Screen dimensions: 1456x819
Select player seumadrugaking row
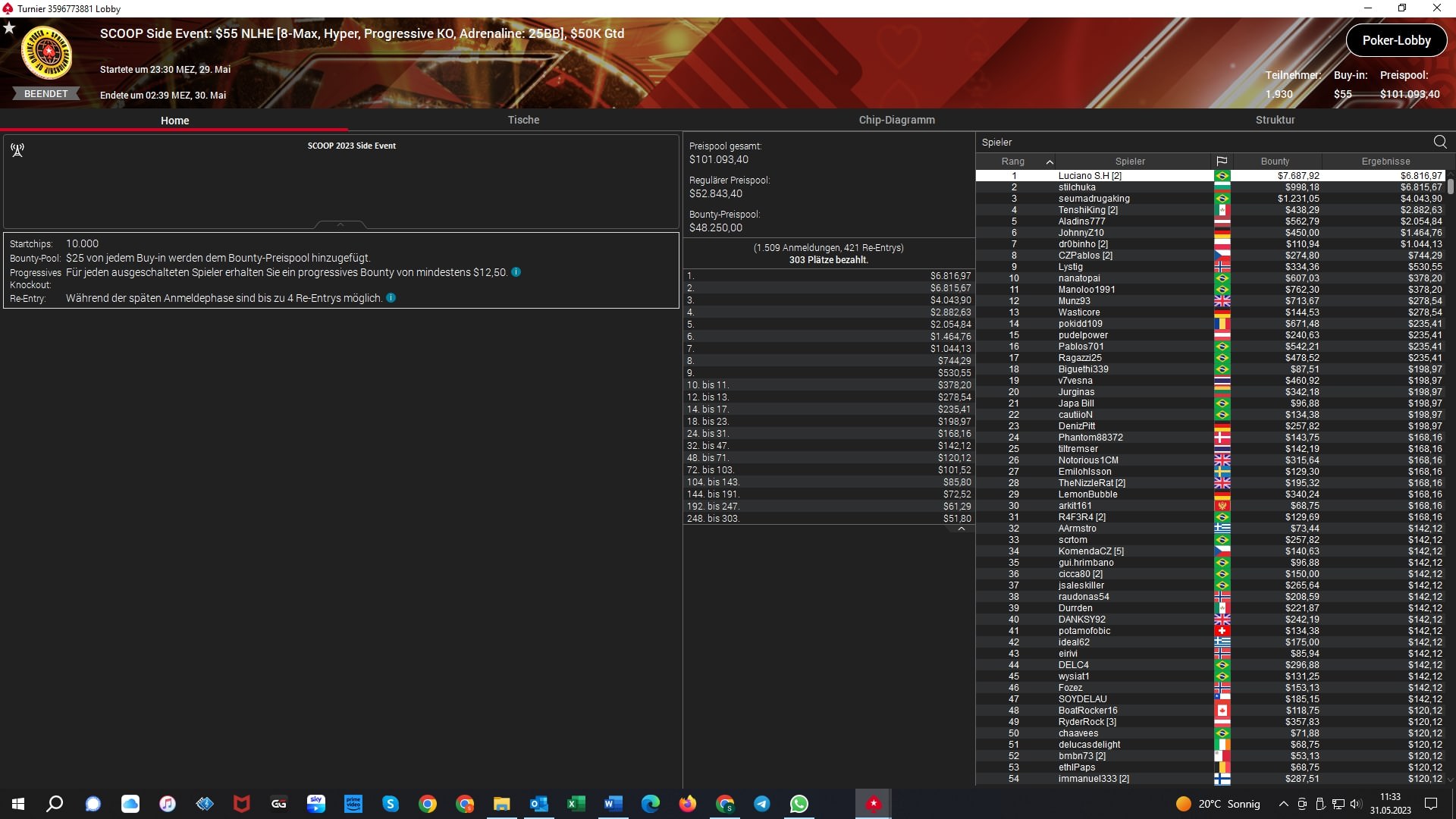(x=1210, y=199)
